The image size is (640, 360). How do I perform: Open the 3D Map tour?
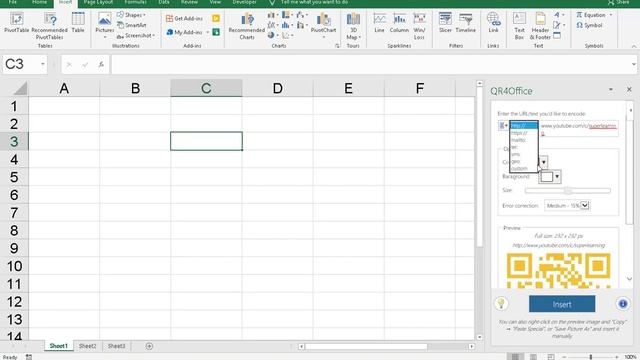pyautogui.click(x=353, y=26)
